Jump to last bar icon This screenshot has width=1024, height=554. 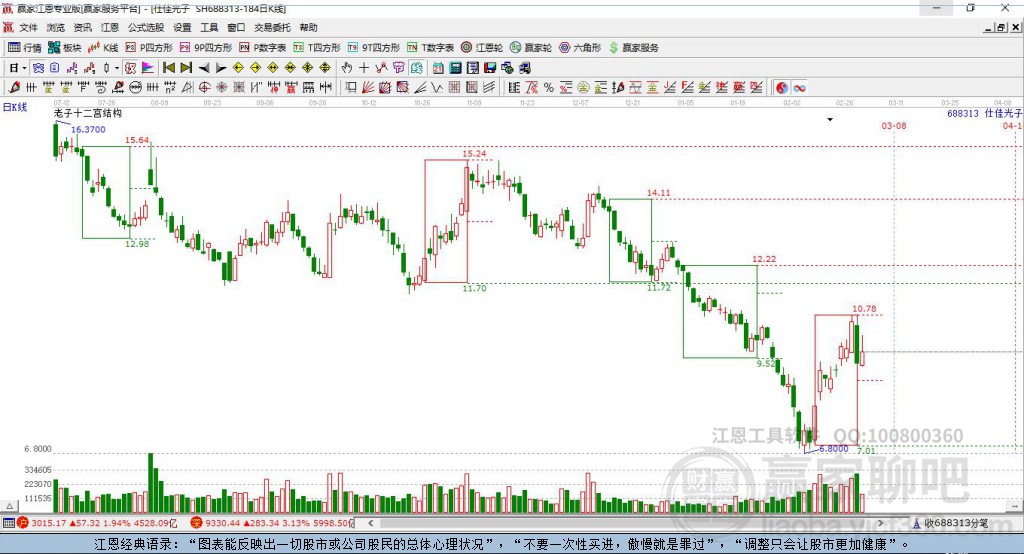point(186,68)
